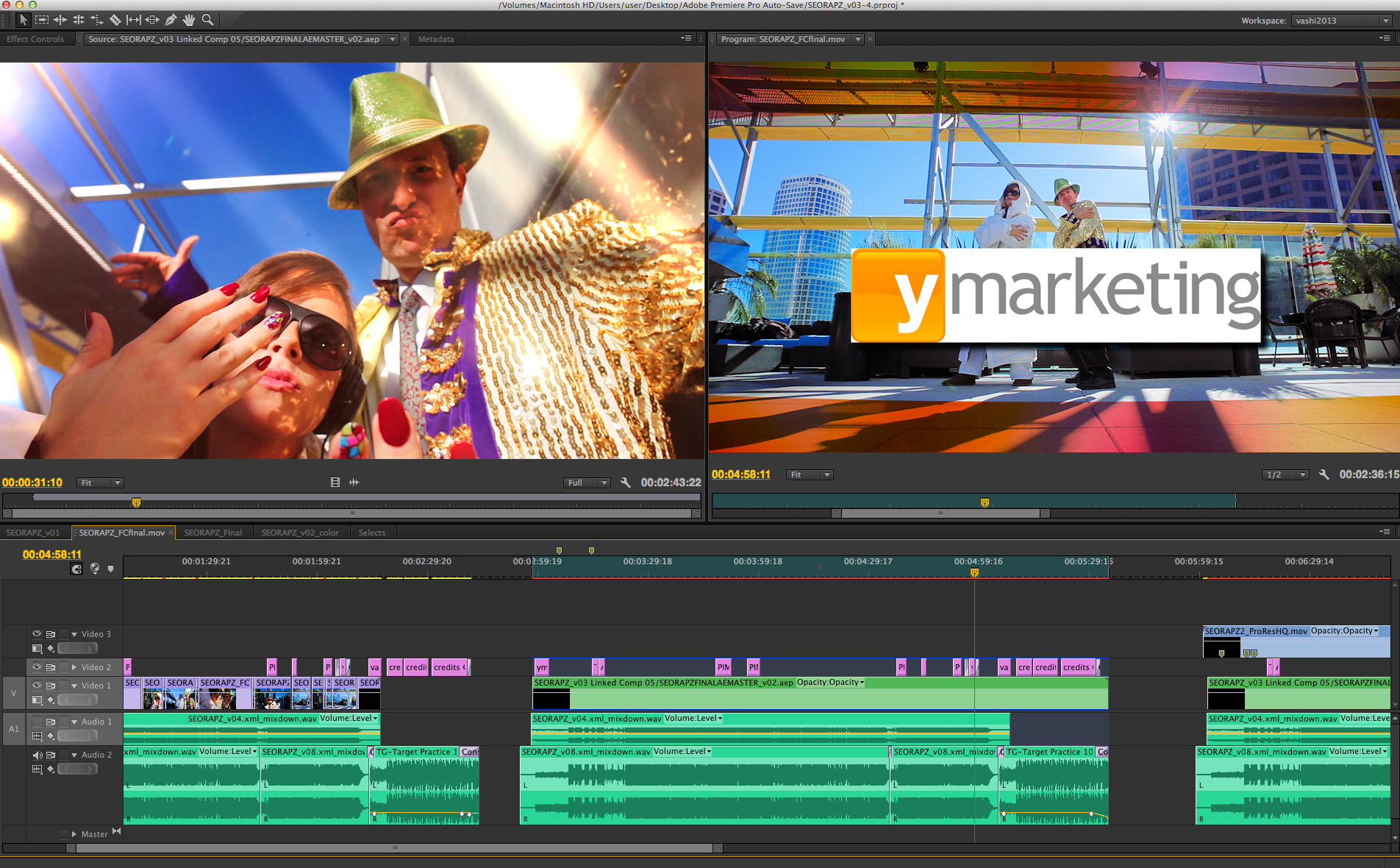Select the Ripple Edit tool
Viewport: 1400px width, 868px height.
coord(60,20)
